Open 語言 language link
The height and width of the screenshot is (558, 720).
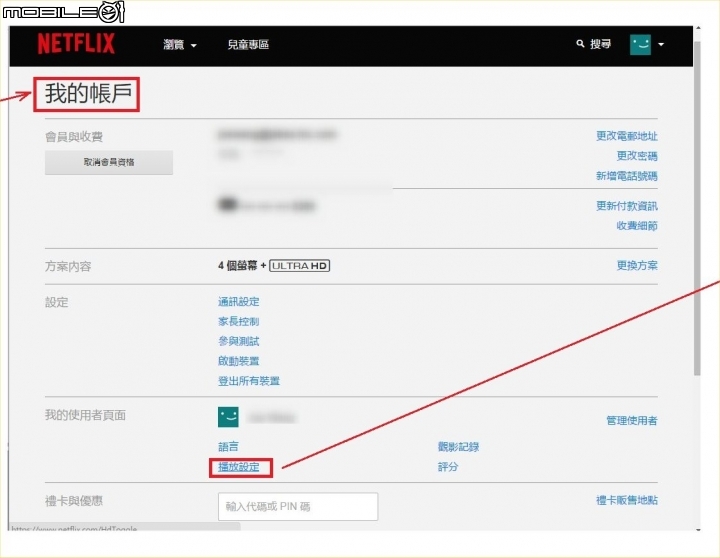tap(228, 446)
